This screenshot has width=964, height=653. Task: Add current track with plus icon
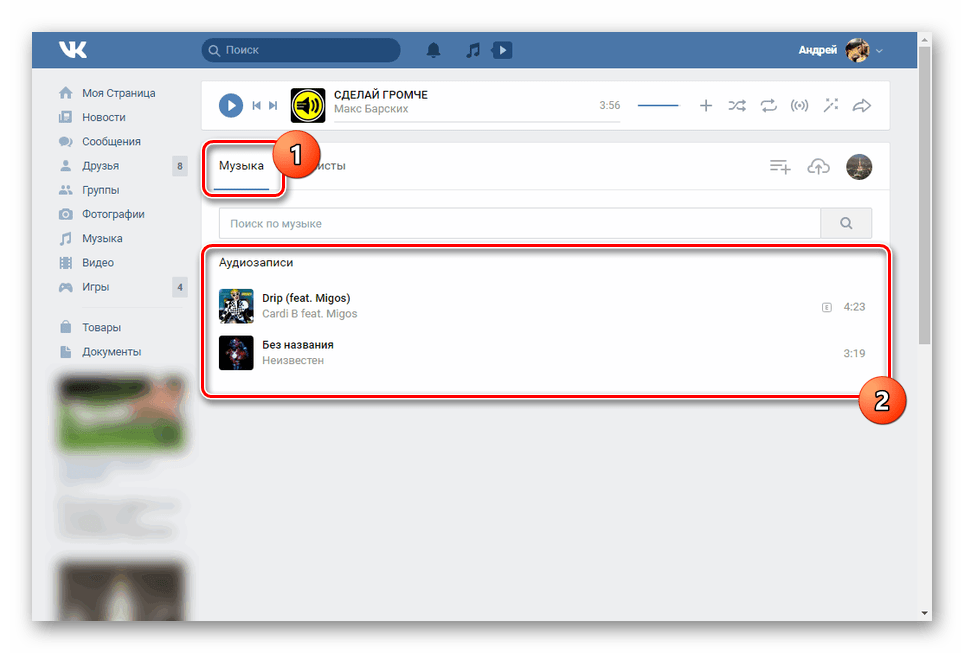pyautogui.click(x=706, y=105)
